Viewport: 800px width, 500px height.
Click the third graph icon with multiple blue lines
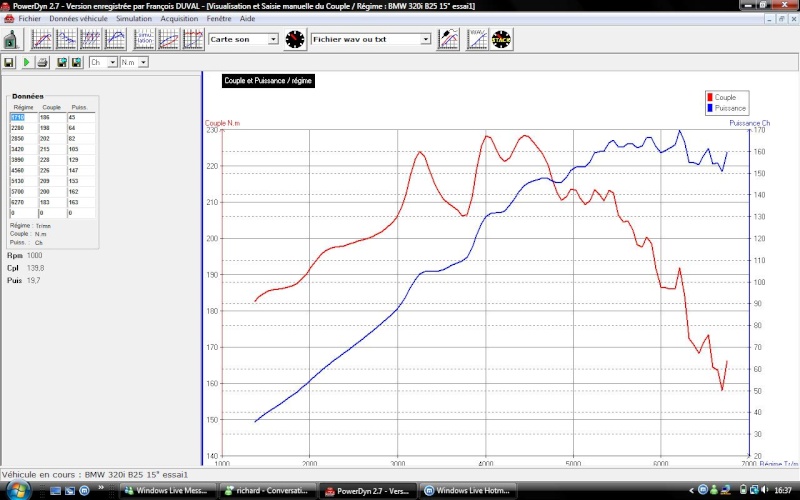(x=91, y=39)
